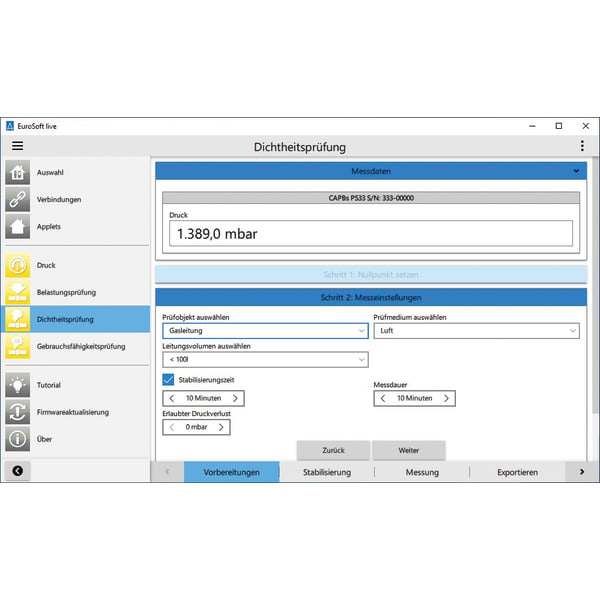Open Tutorial lightbulb icon
600x600 pixels.
point(17,385)
